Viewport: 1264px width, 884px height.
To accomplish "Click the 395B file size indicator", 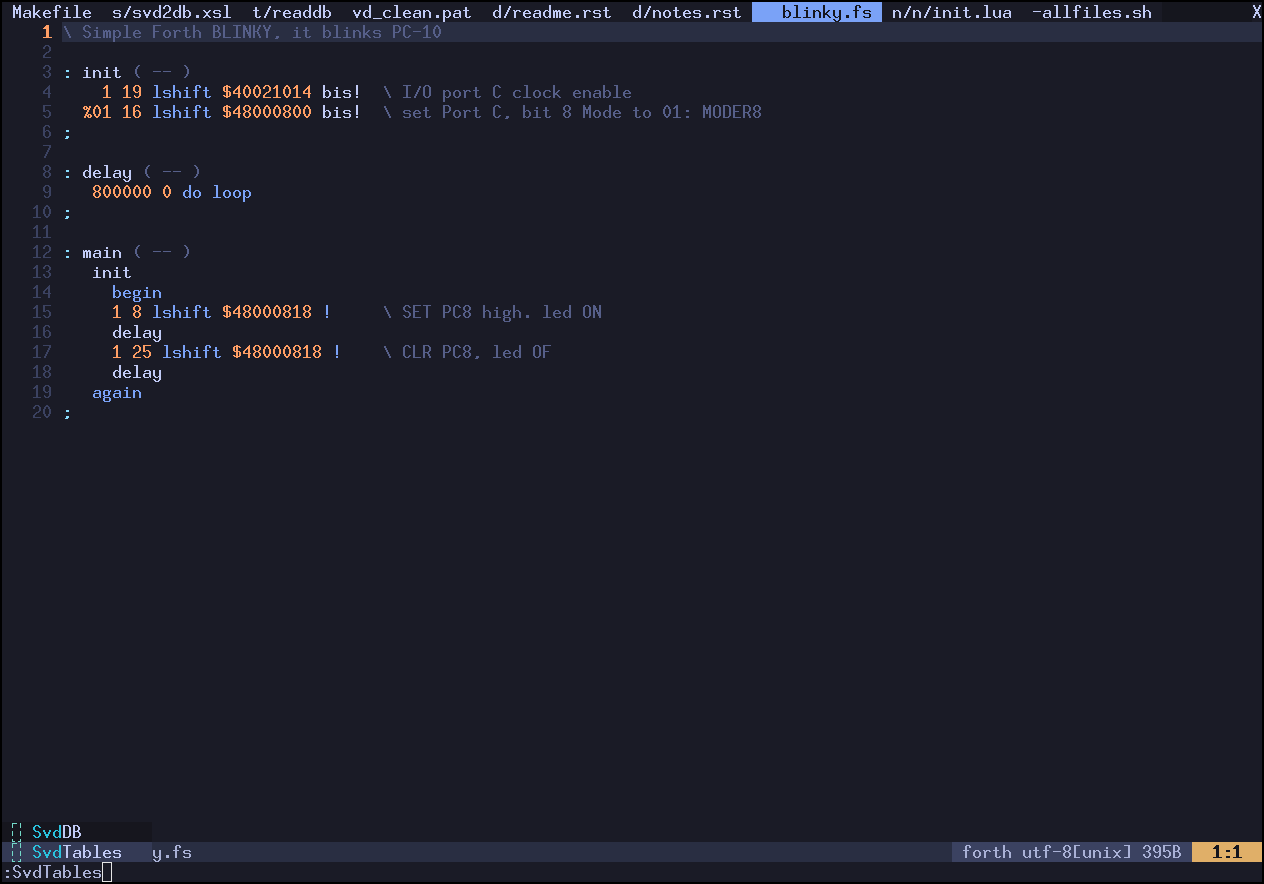I will coord(1161,852).
